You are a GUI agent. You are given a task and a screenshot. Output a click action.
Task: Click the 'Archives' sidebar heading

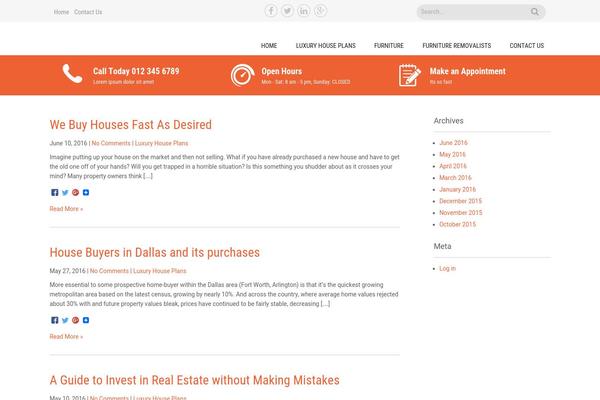point(448,121)
